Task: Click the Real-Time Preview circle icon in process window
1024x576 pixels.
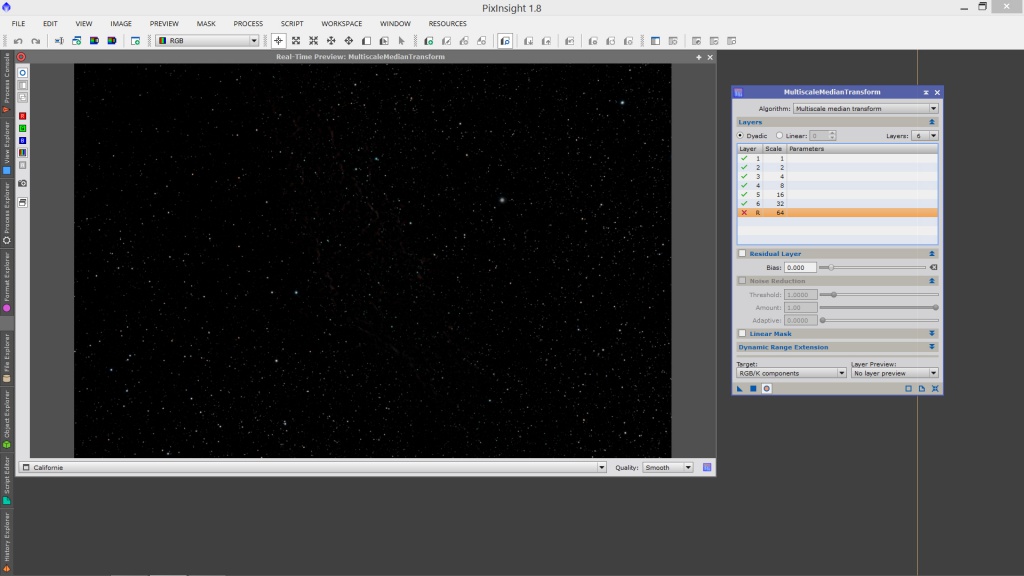Action: click(x=766, y=388)
